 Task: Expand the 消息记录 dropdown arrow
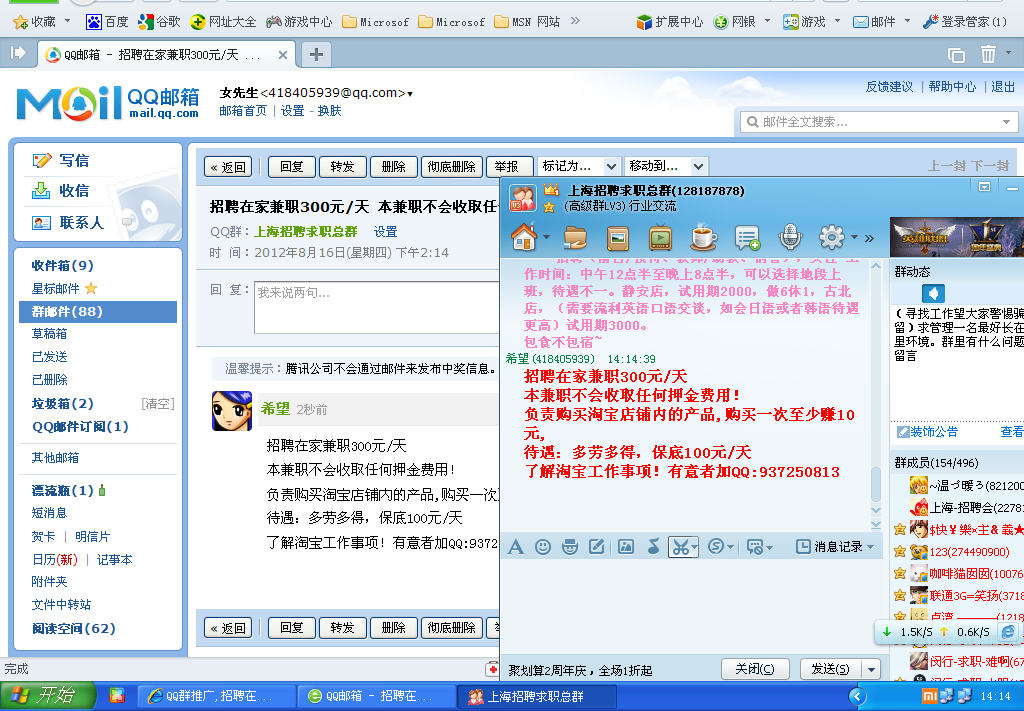point(871,547)
